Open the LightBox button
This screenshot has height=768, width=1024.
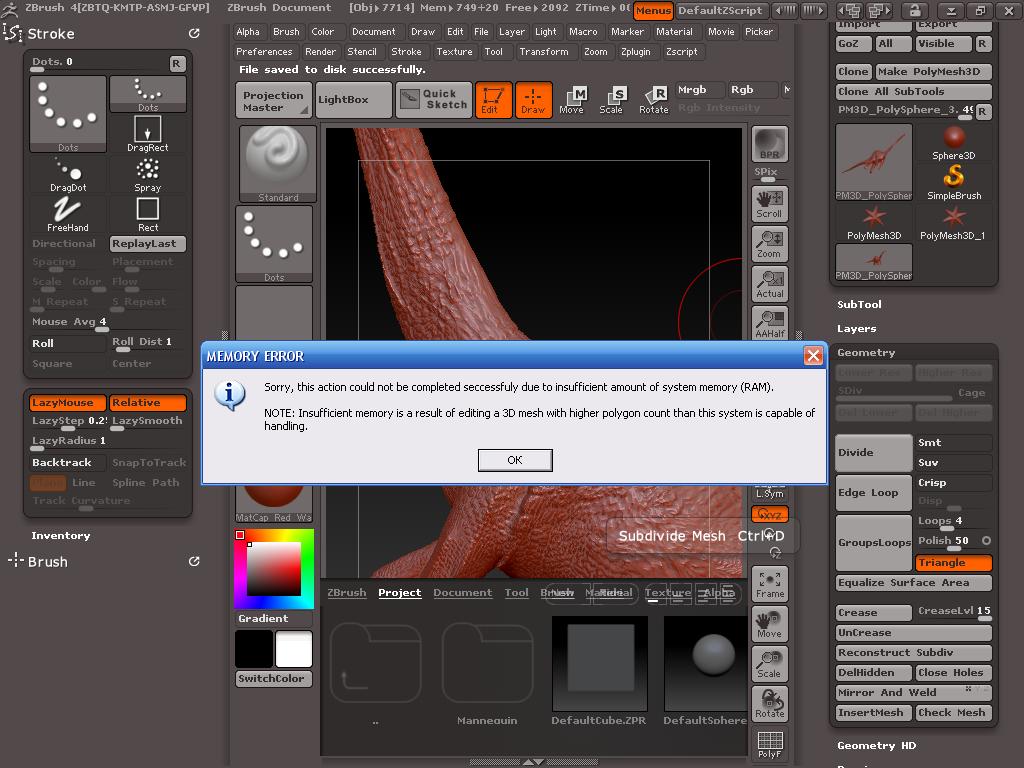pos(353,100)
